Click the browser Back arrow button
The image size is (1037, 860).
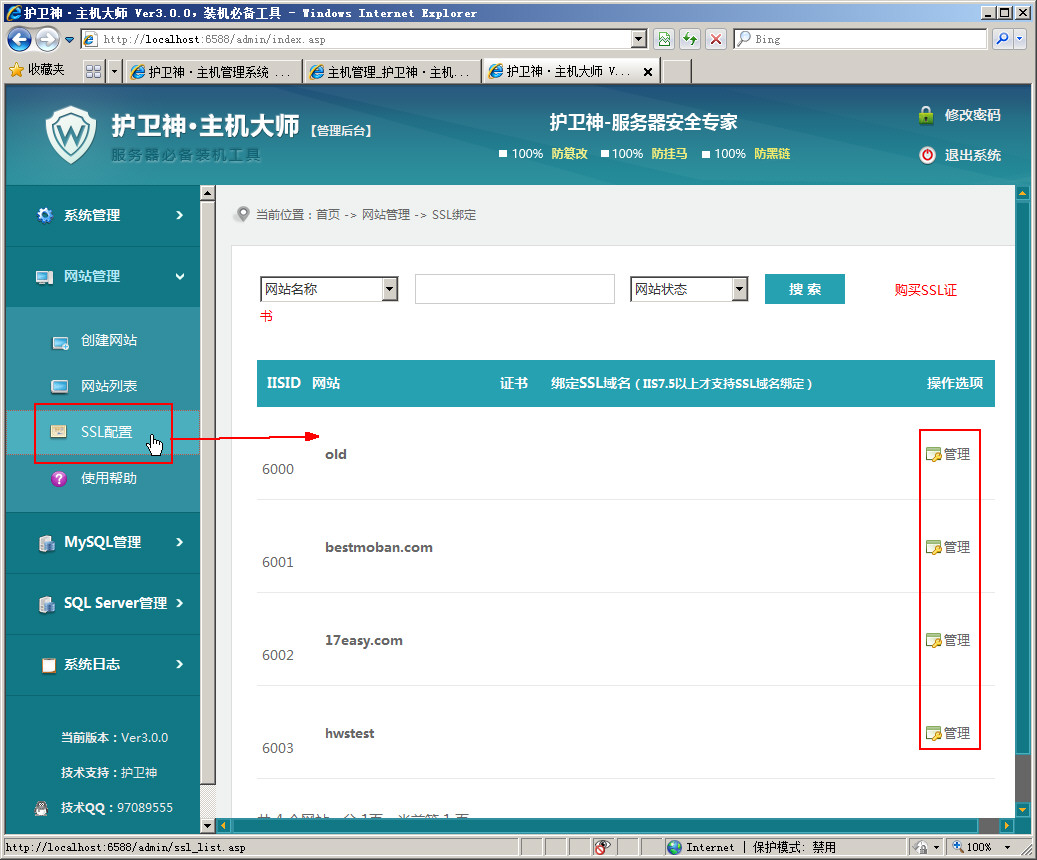point(19,40)
